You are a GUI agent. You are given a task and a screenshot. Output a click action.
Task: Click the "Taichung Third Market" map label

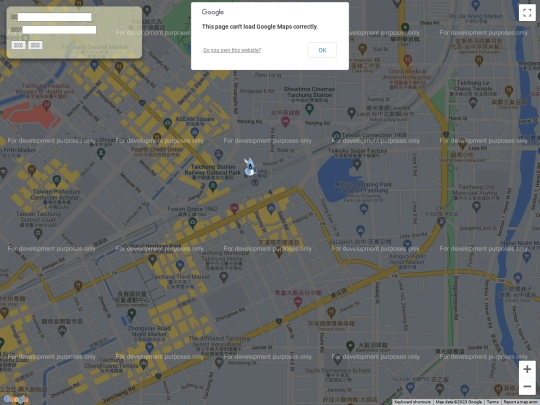180,277
